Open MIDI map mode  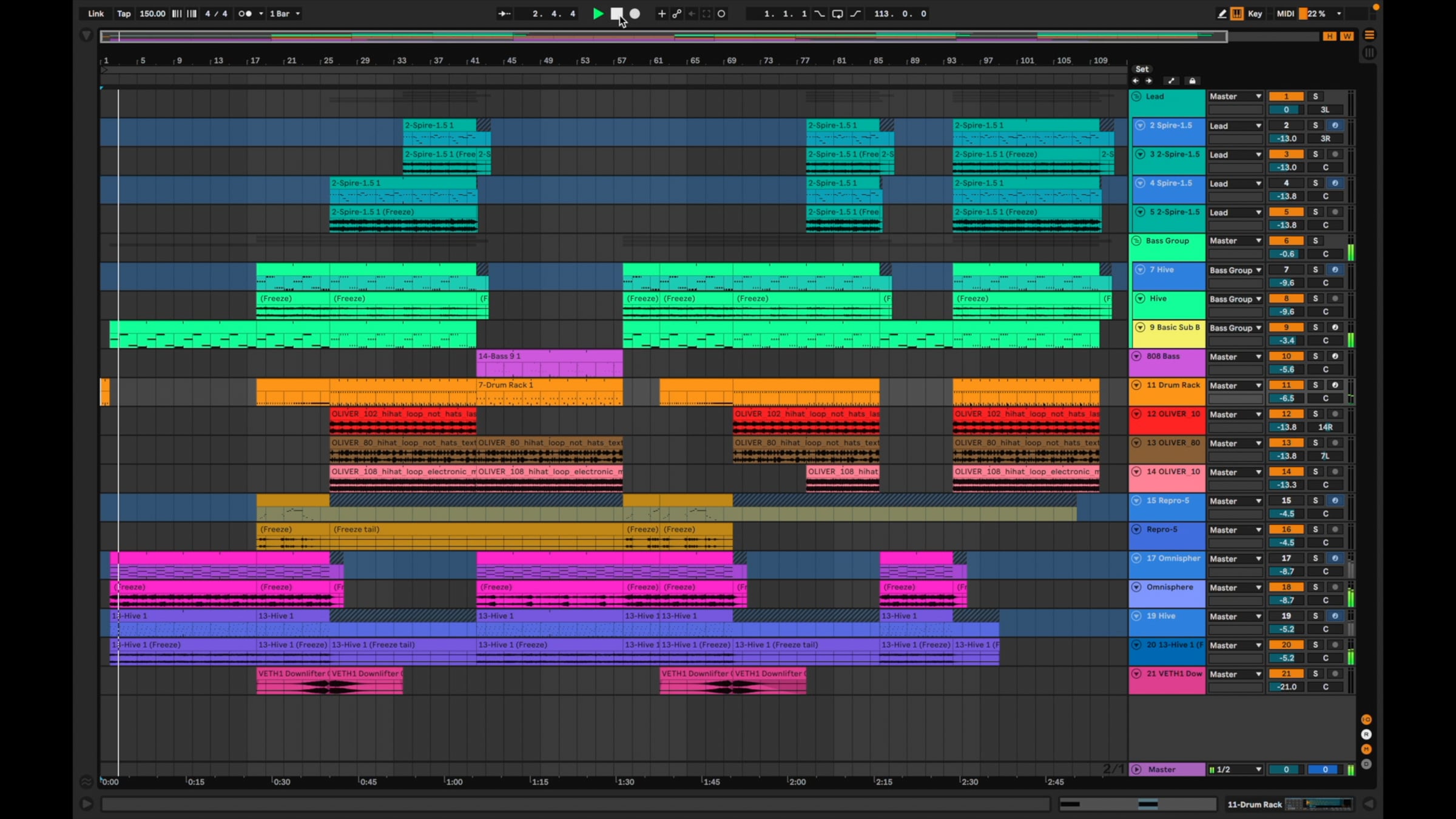(1285, 13)
